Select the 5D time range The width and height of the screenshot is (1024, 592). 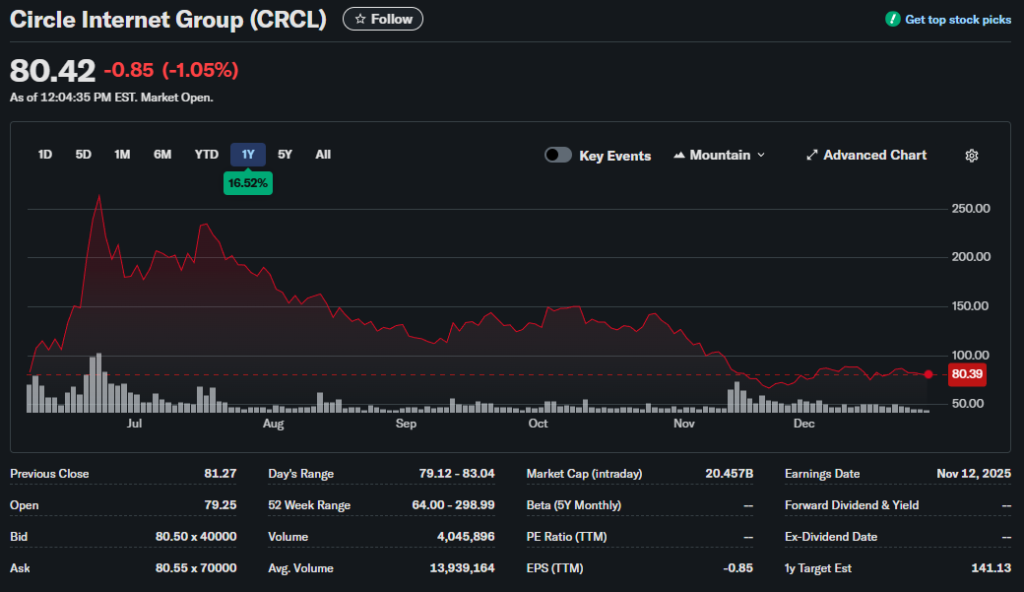[x=83, y=155]
